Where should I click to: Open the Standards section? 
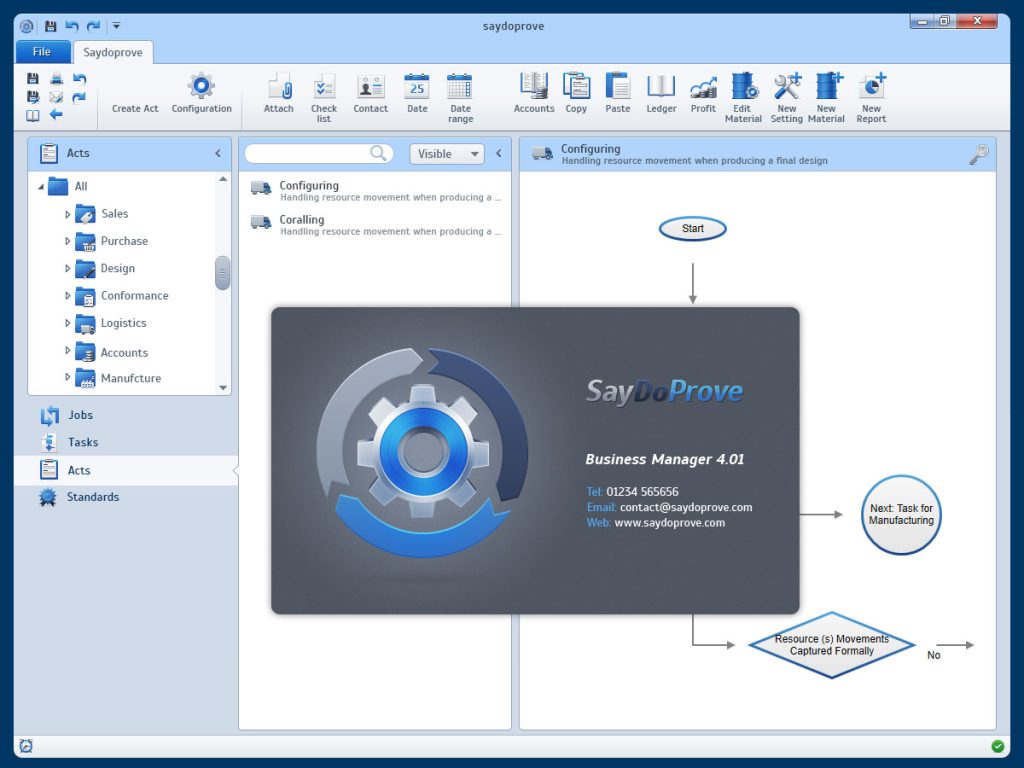[92, 497]
